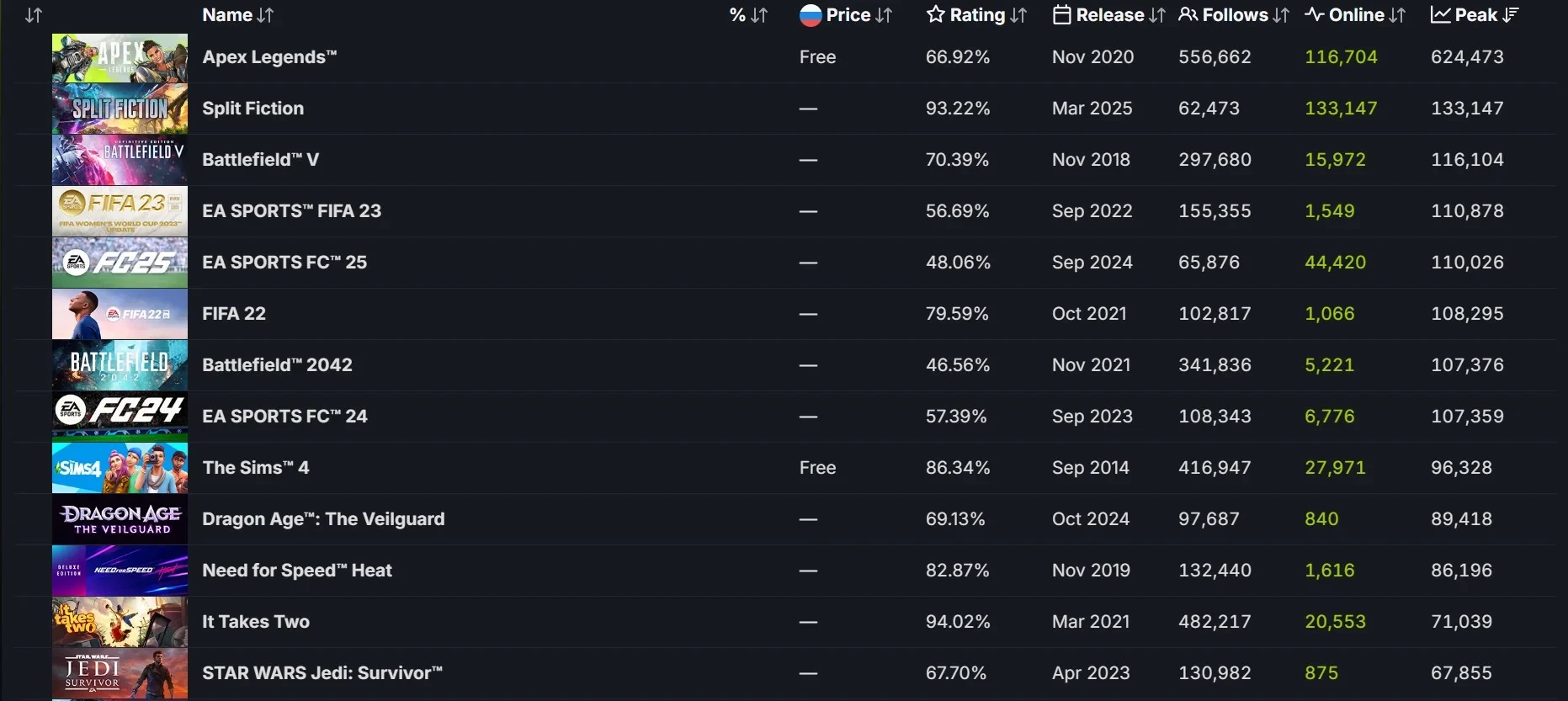Click the Russian flag icon beside Price
The width and height of the screenshot is (1568, 701).
click(x=811, y=15)
